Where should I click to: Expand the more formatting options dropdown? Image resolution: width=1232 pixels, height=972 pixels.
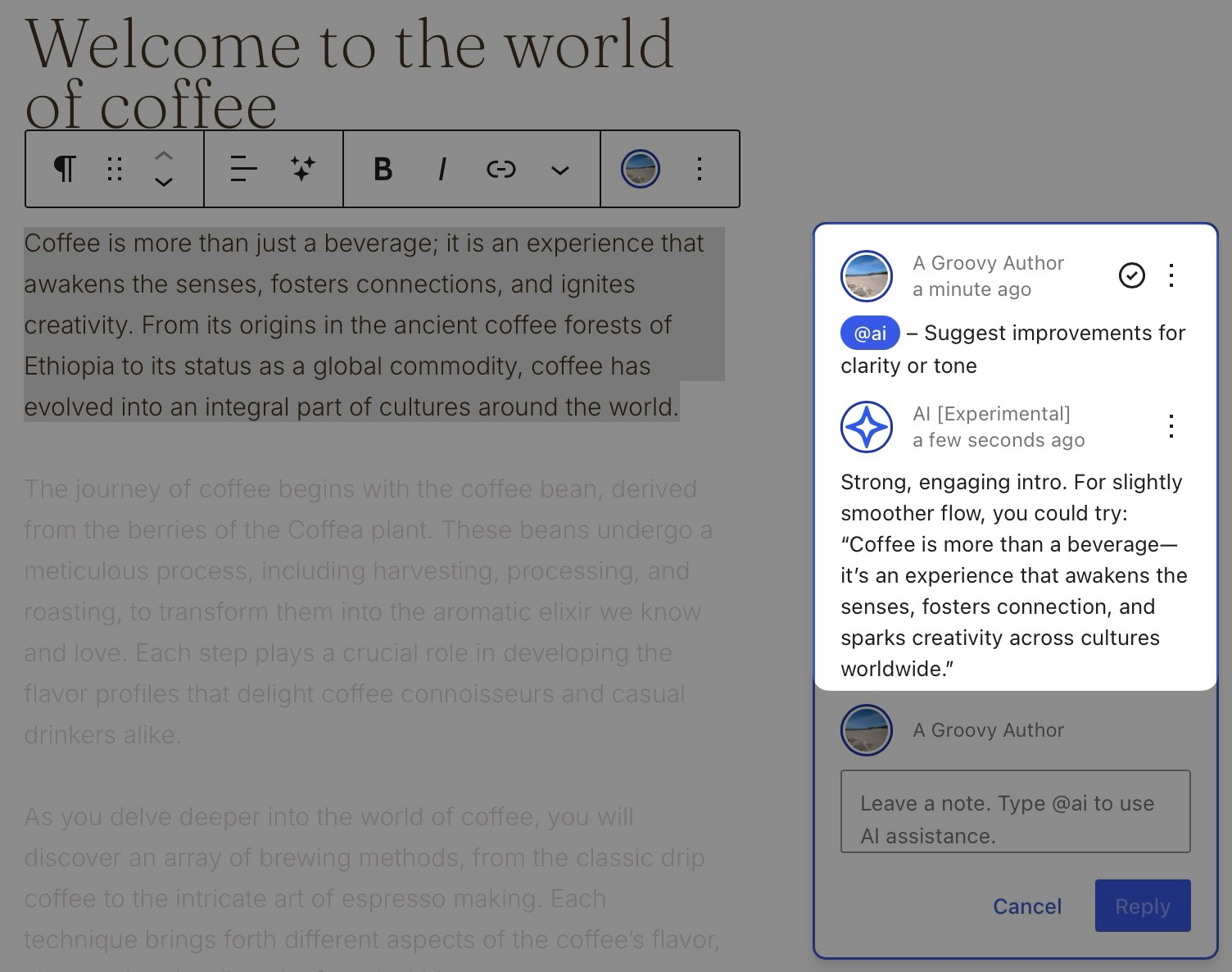(x=559, y=170)
